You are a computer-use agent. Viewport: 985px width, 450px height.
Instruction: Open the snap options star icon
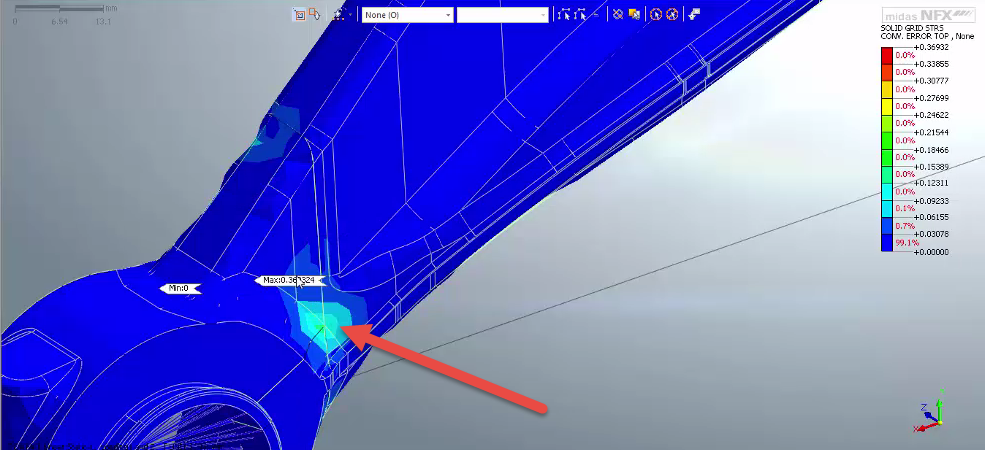coord(339,14)
